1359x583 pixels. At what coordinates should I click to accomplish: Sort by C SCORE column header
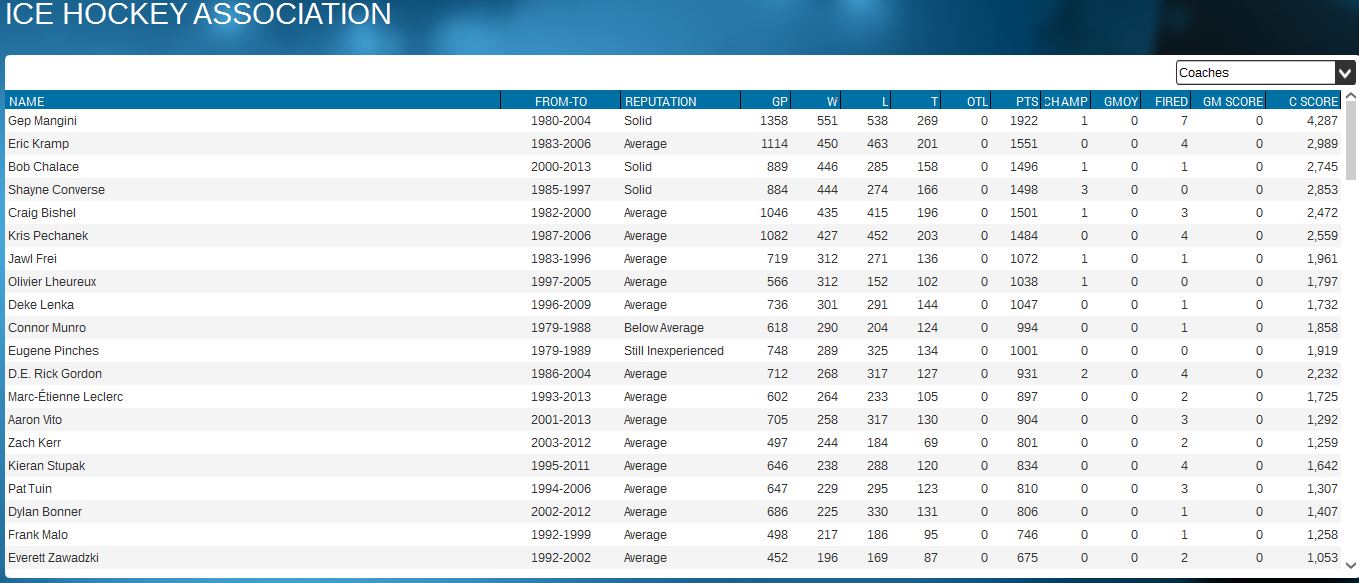[x=1304, y=101]
